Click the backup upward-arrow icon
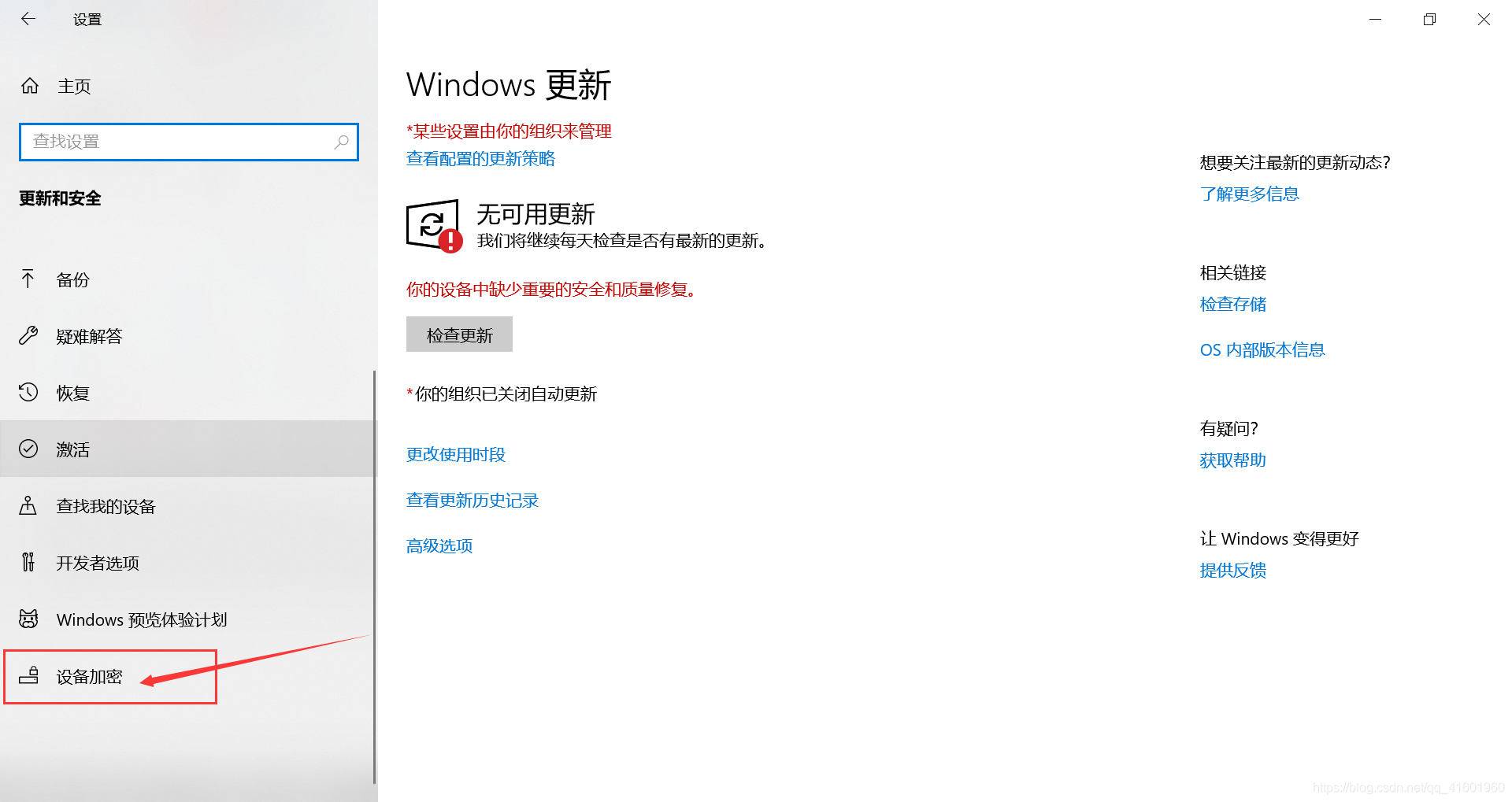The width and height of the screenshot is (1512, 802). [x=28, y=279]
